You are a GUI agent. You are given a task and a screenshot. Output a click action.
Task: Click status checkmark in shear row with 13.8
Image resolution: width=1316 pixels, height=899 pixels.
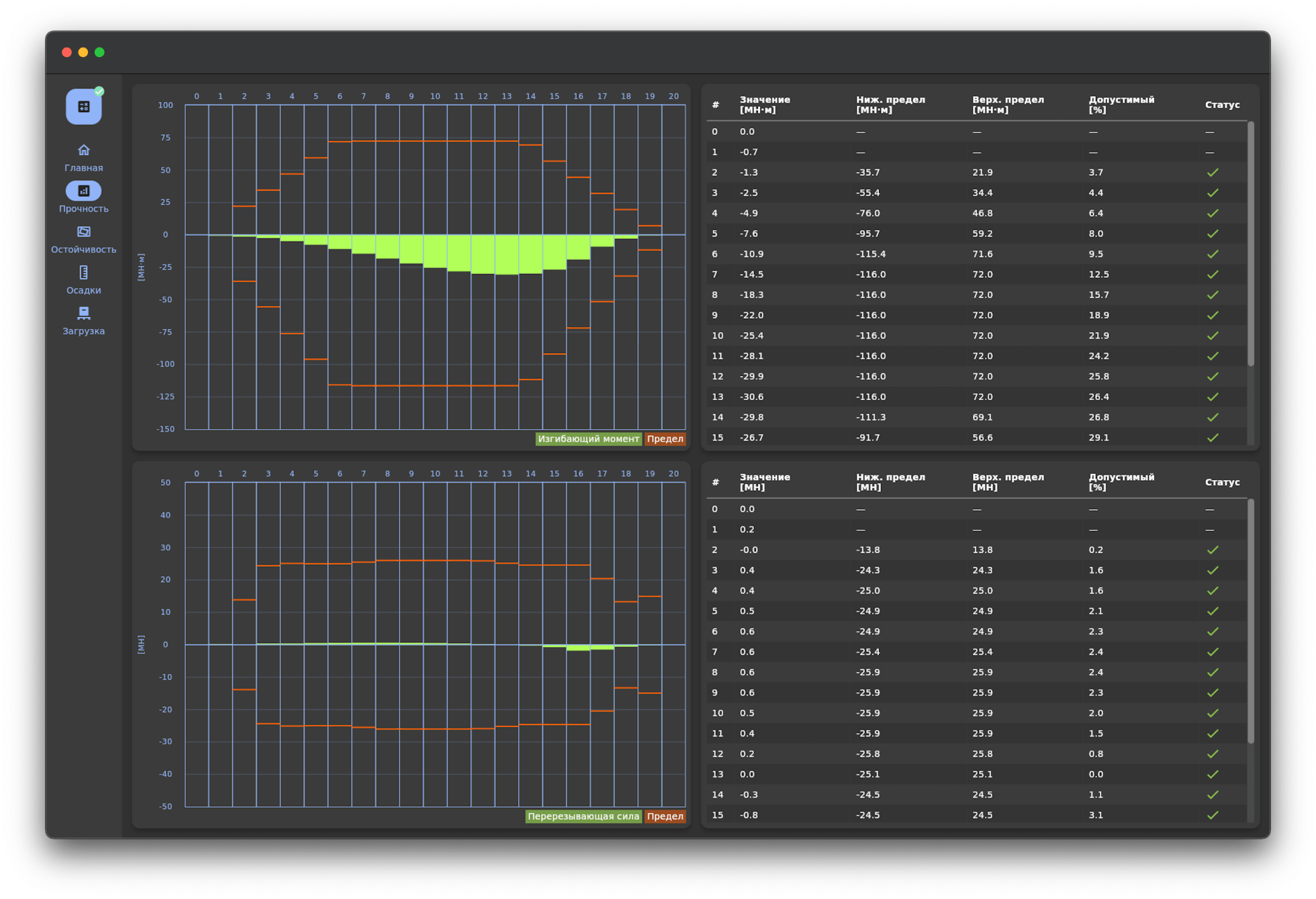tap(1213, 550)
